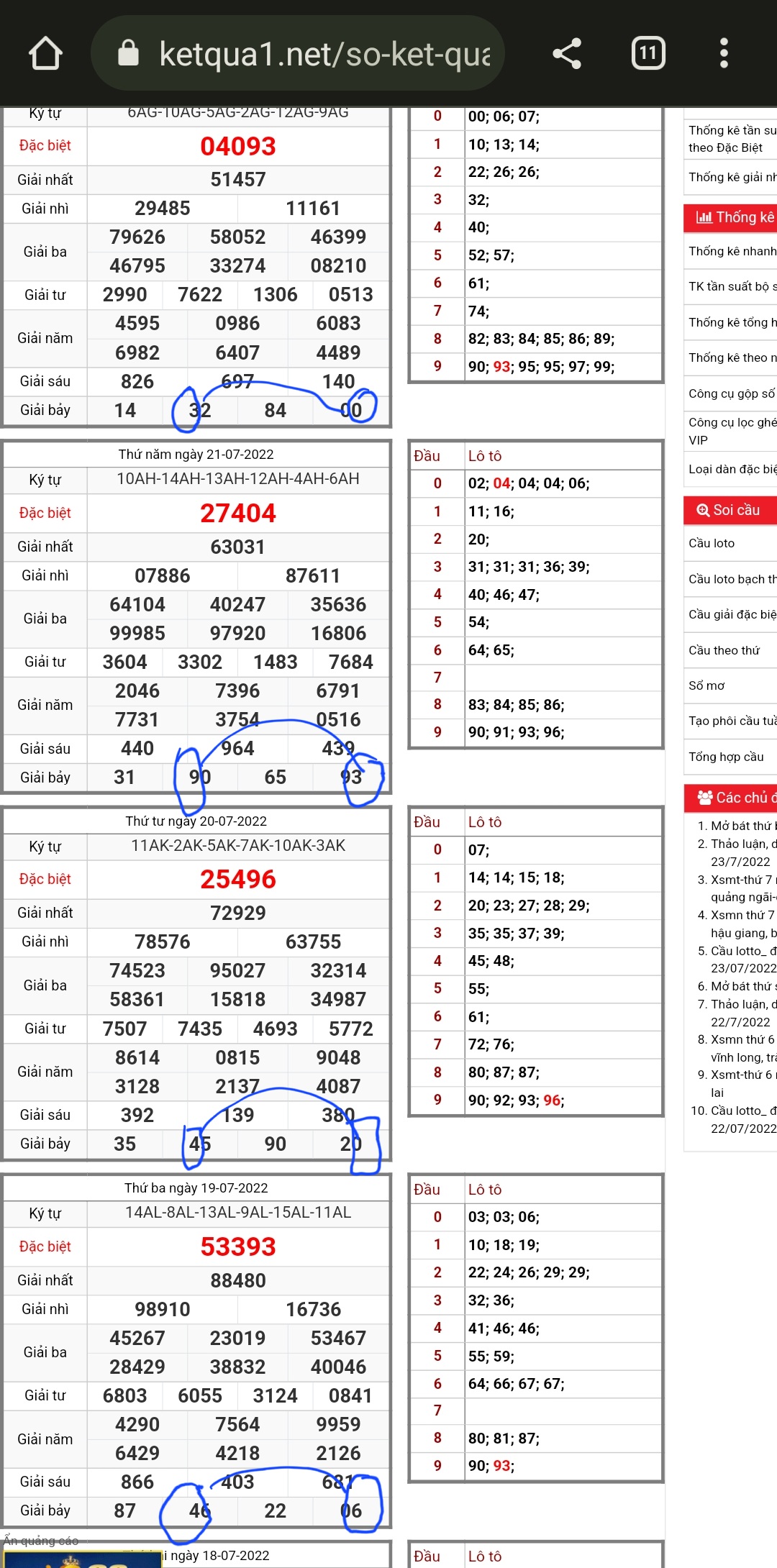Select the code row 11AK-2AK-5AK-7AK-10AK-3AK
777x1568 pixels.
[238, 846]
